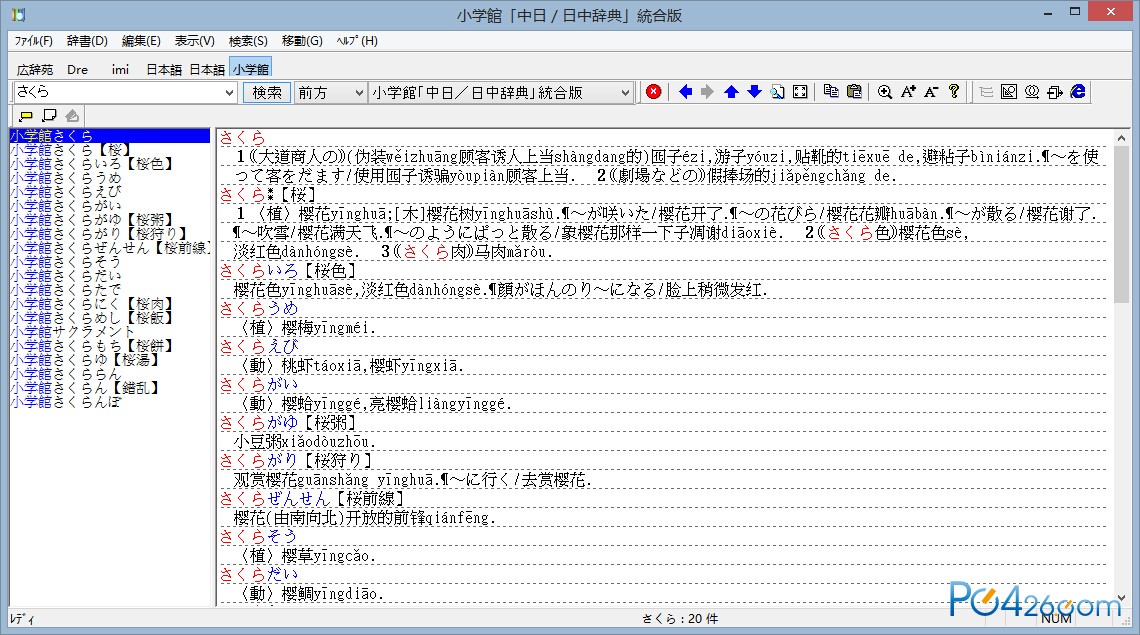This screenshot has height=635, width=1140.
Task: Click the scrollbar down arrow in the definition pane
Action: [1121, 598]
